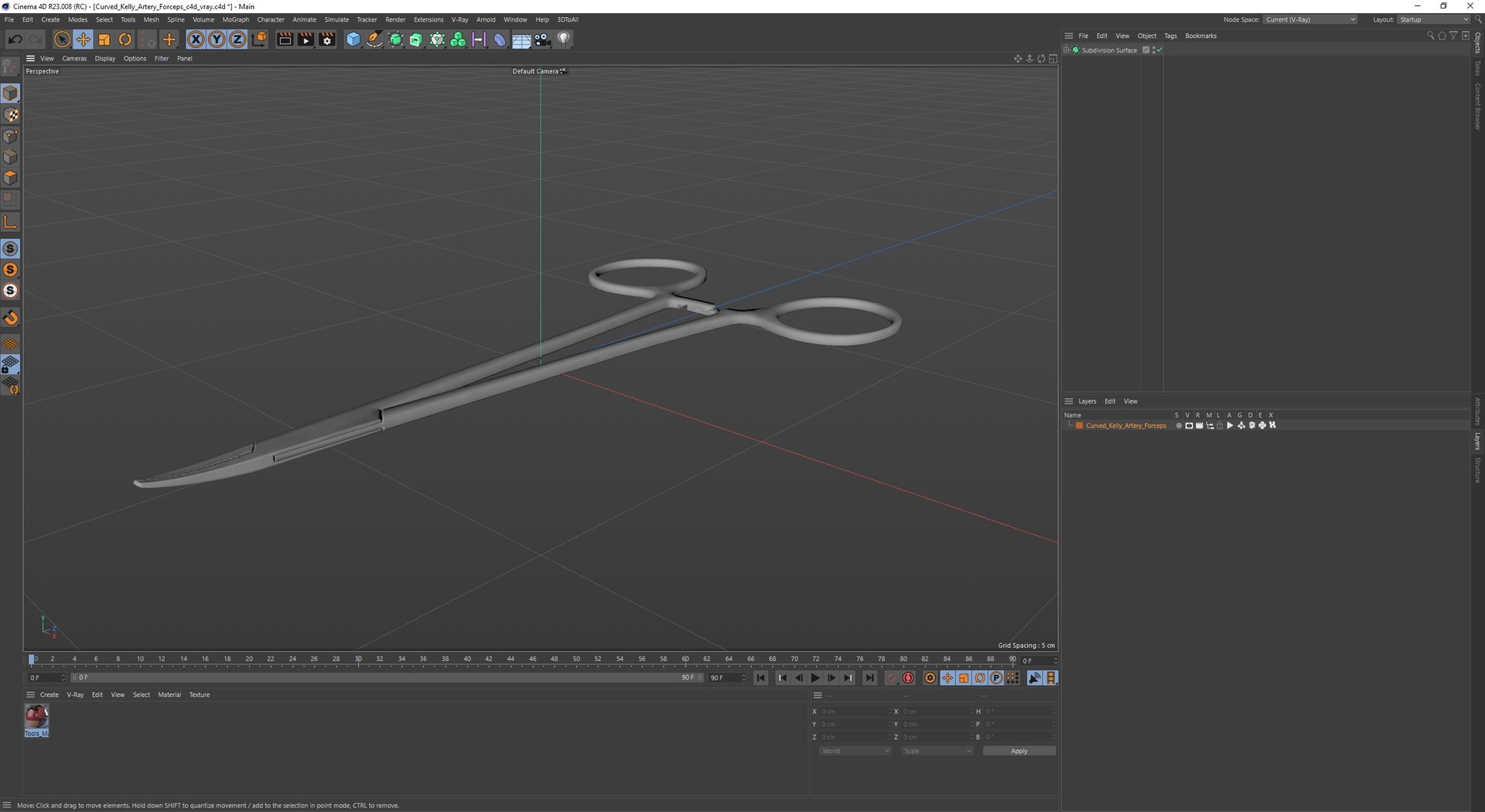Render the current view

point(285,39)
